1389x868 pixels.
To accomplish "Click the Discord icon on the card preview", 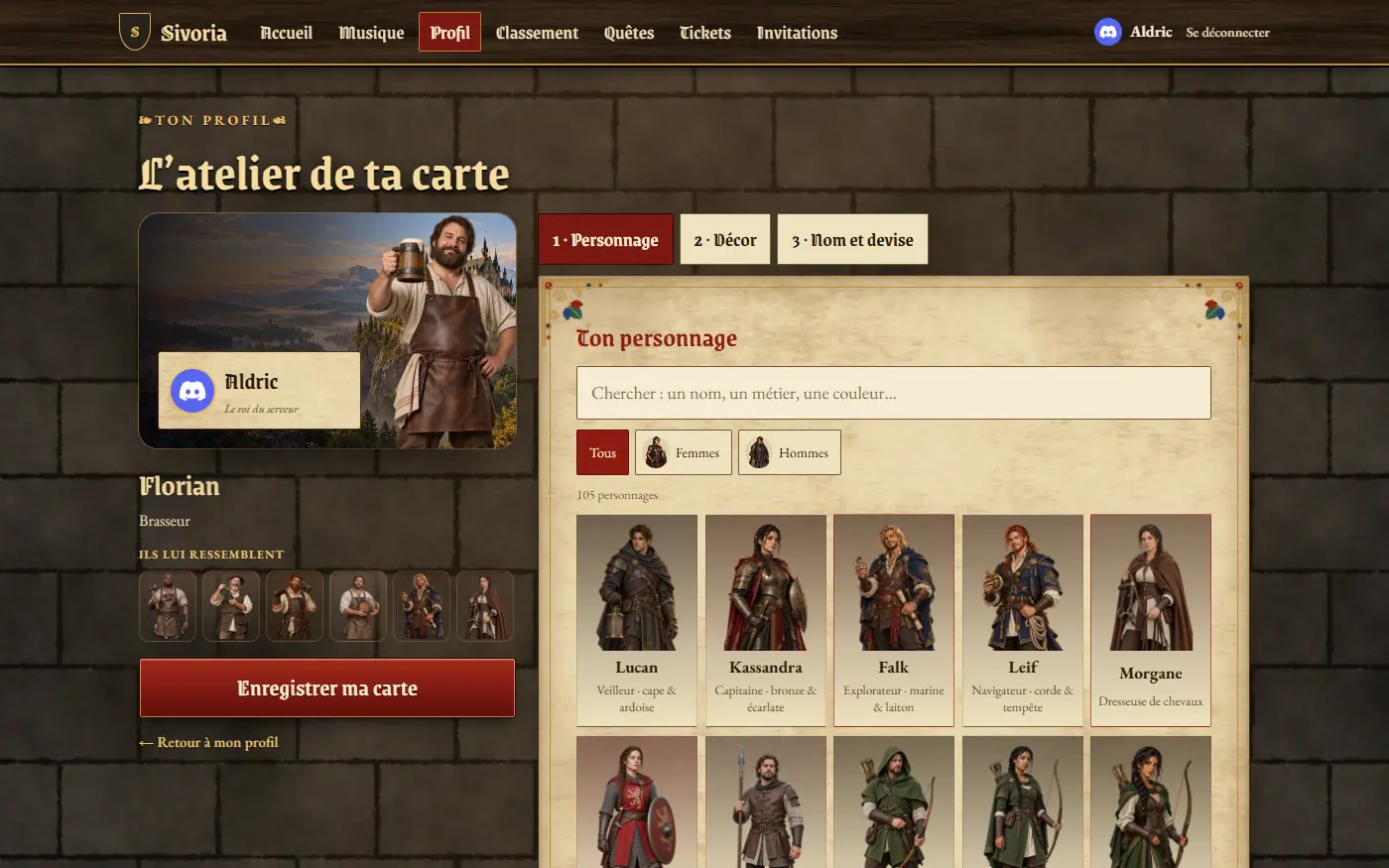I will [x=192, y=391].
